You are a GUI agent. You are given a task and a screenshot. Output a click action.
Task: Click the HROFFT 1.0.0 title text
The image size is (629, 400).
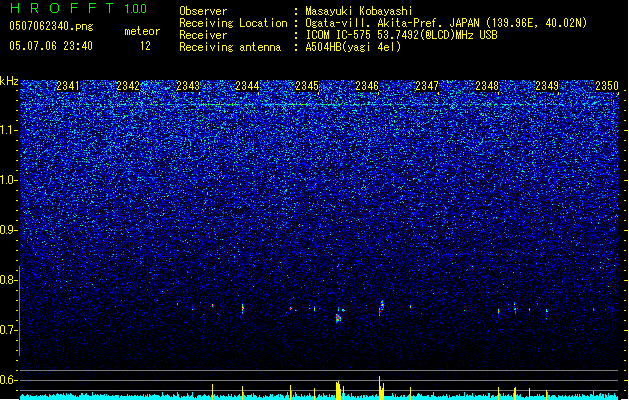click(x=78, y=8)
